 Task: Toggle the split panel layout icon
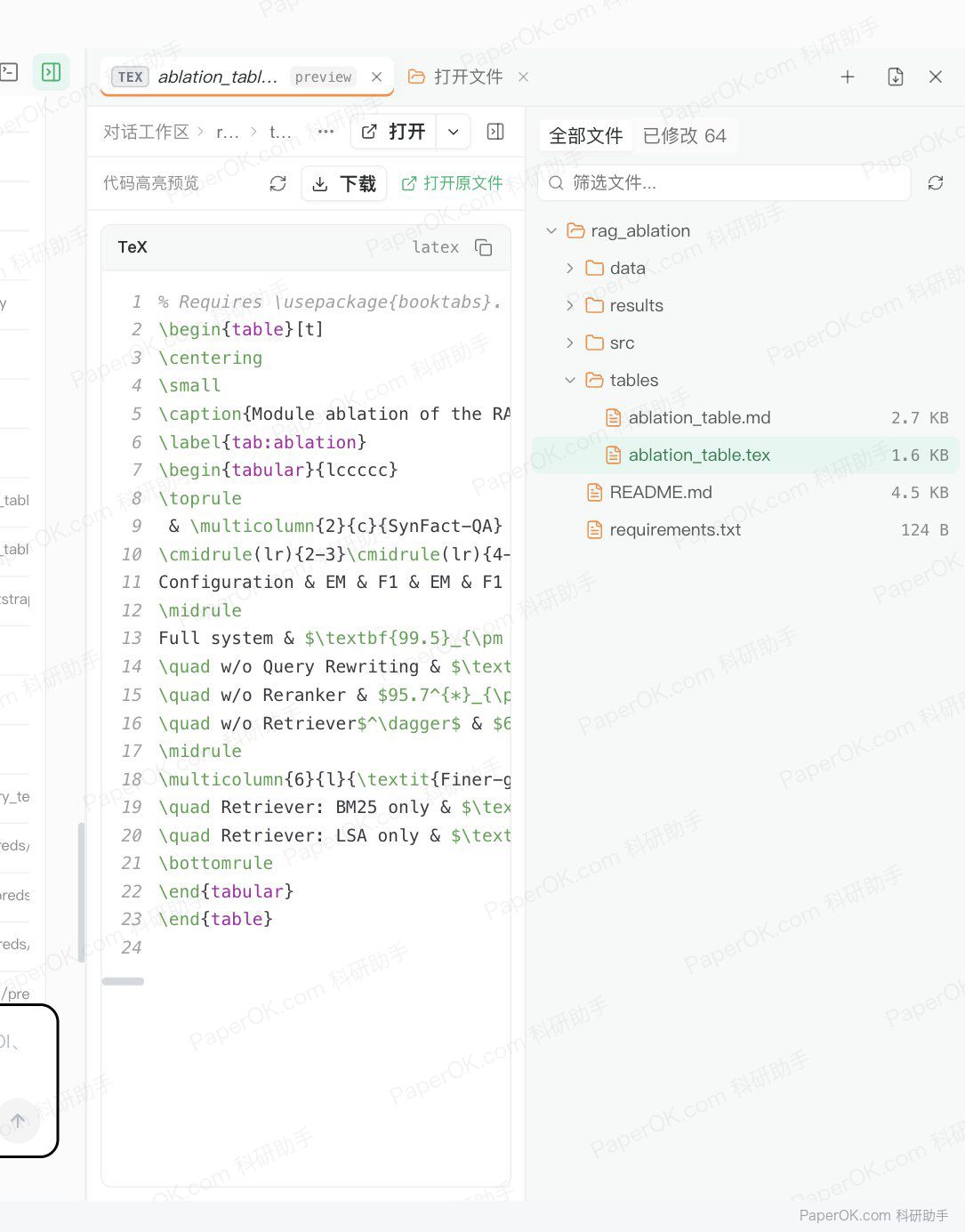tap(495, 132)
